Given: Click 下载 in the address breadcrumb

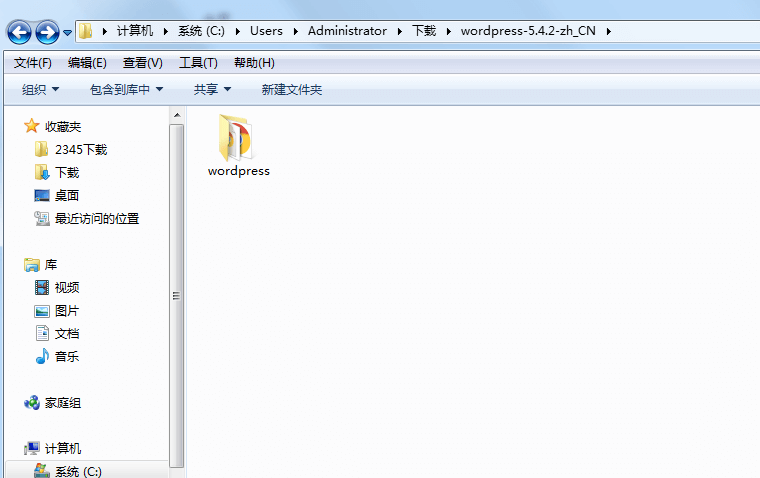Looking at the screenshot, I should 424,31.
